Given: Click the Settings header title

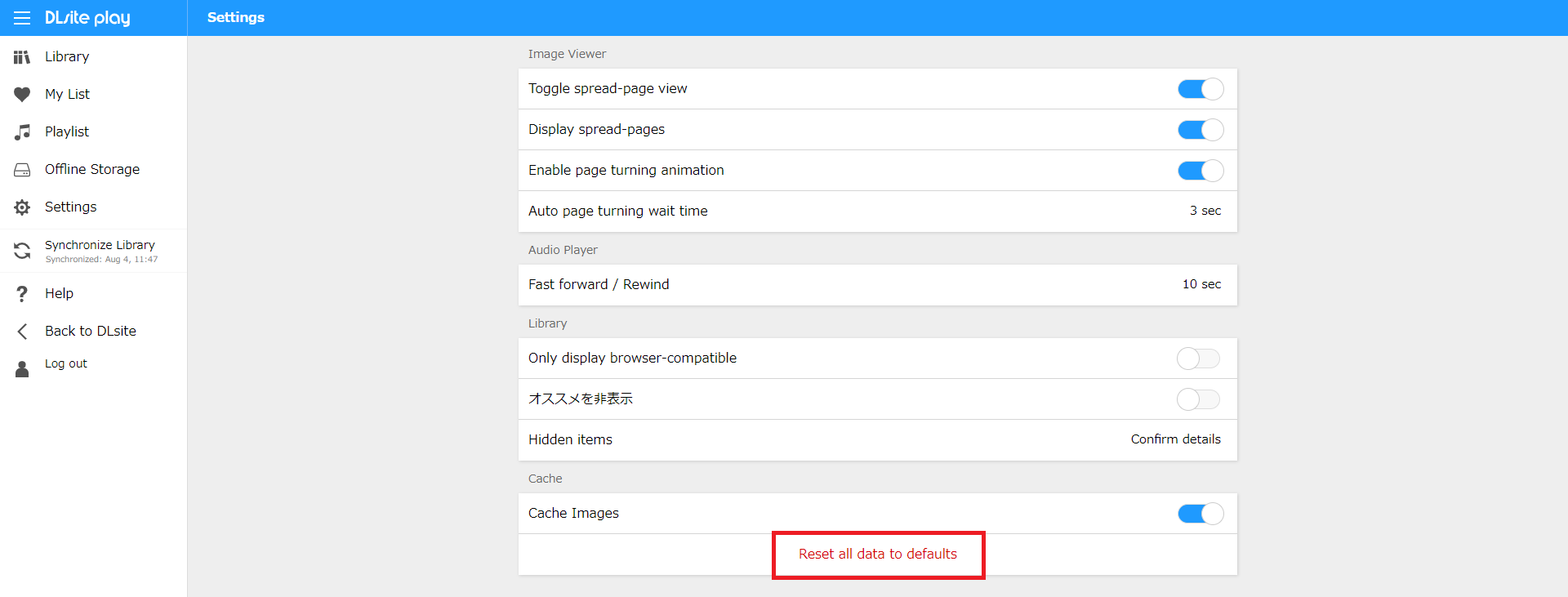Looking at the screenshot, I should (236, 17).
